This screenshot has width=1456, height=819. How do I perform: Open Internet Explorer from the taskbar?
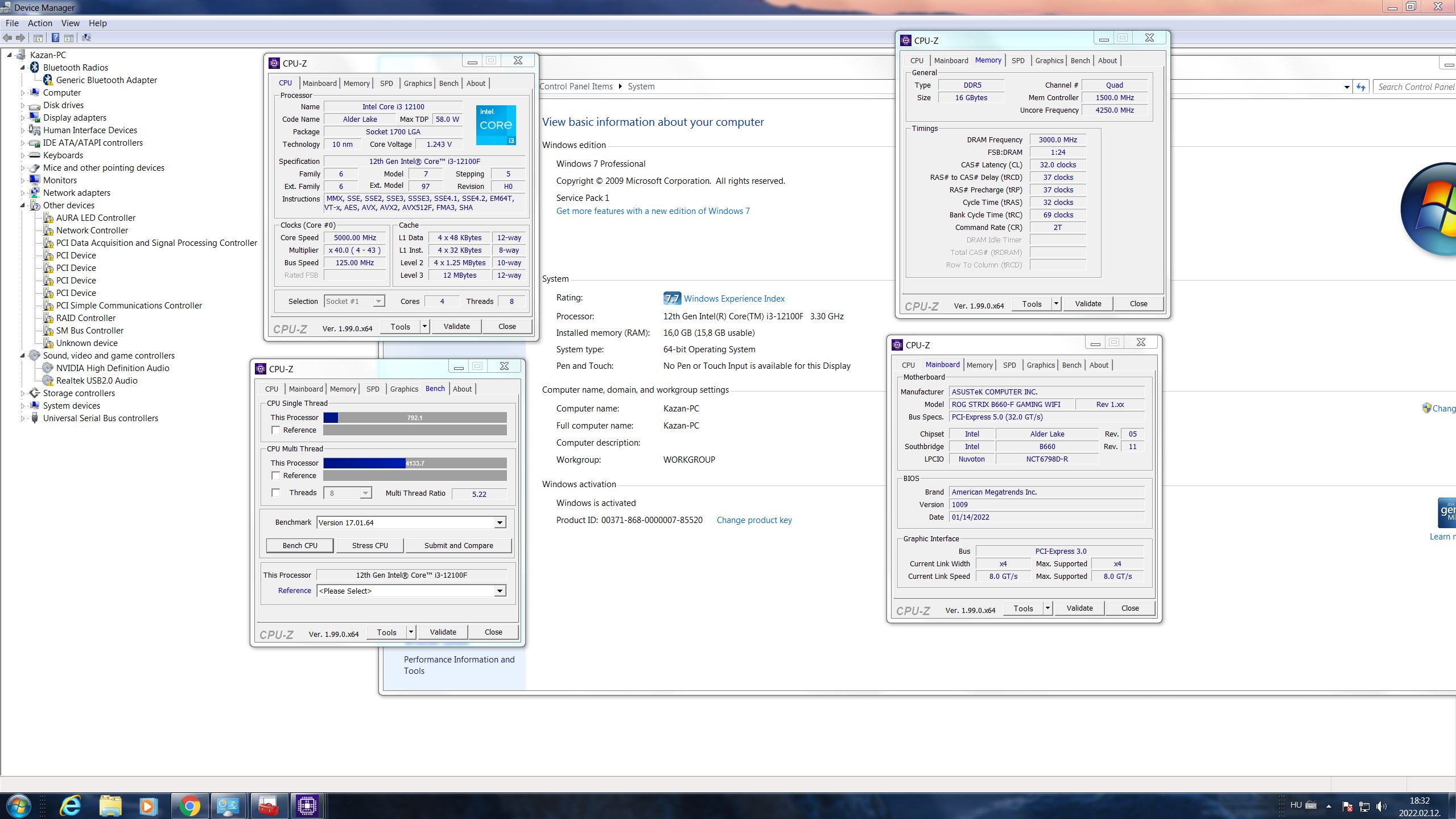tap(71, 805)
